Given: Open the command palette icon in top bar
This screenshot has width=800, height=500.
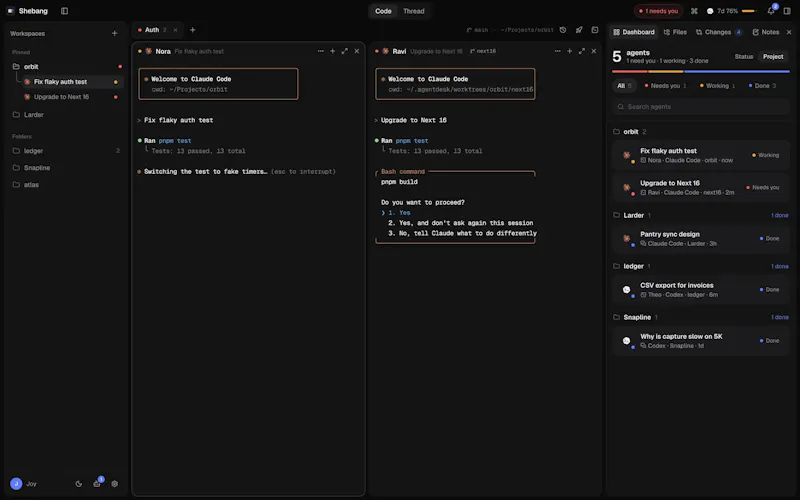Looking at the screenshot, I should point(694,11).
